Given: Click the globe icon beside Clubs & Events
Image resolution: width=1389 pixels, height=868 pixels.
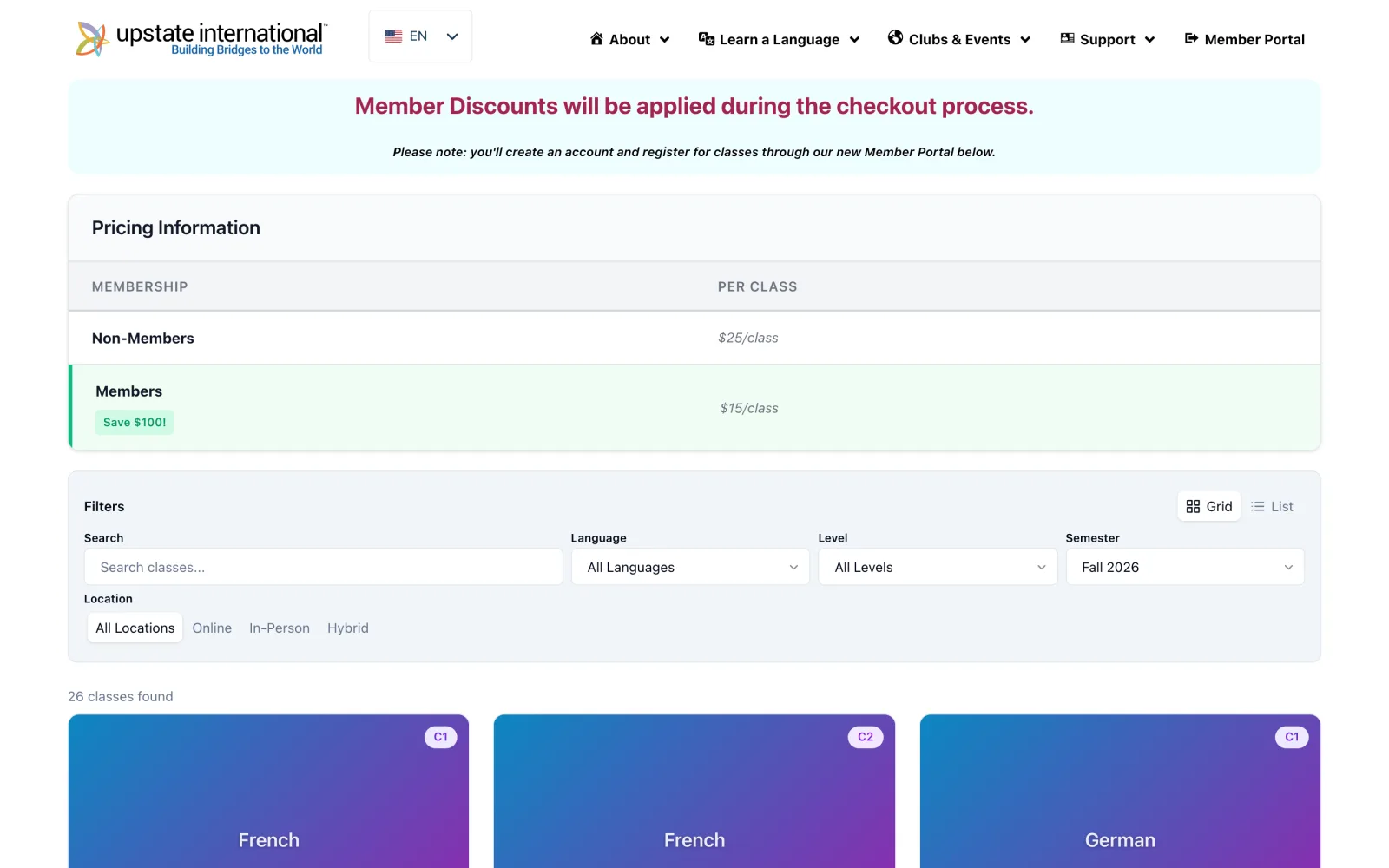Looking at the screenshot, I should click(x=895, y=38).
